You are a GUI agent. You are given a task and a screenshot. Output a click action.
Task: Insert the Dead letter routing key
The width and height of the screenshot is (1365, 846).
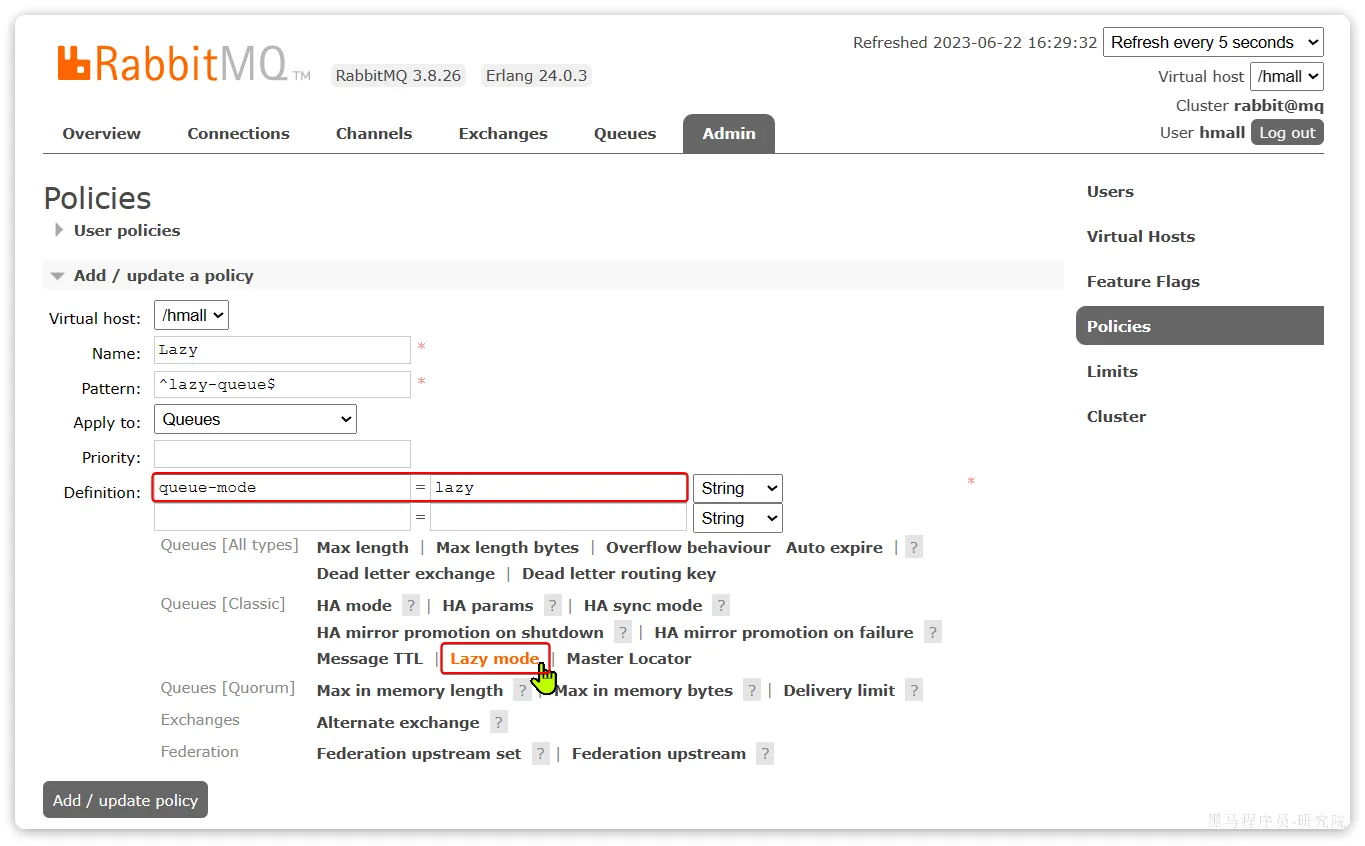(619, 573)
